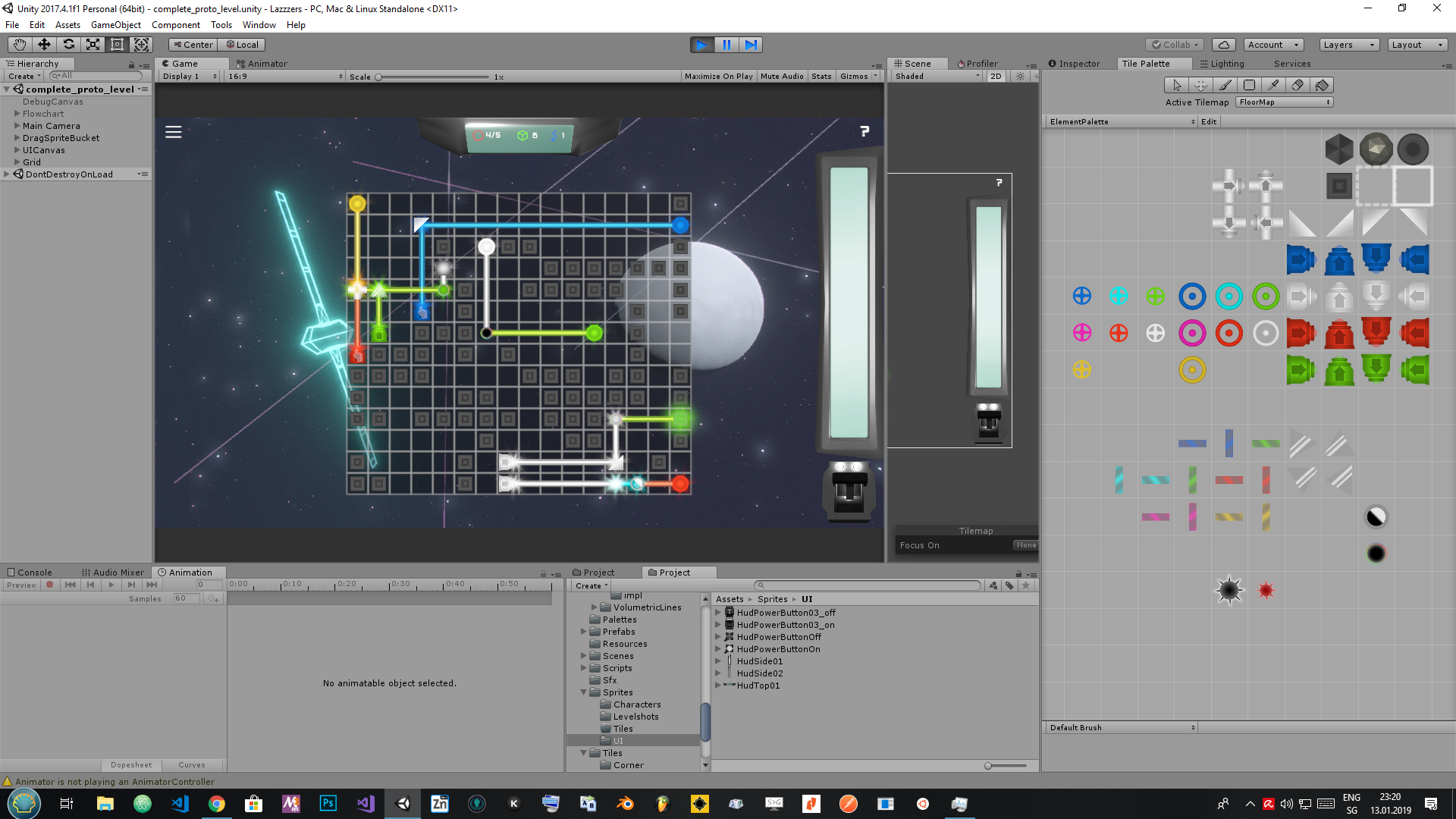Select the Rotate tool
Screen dimensions: 1456x819
[x=68, y=45]
